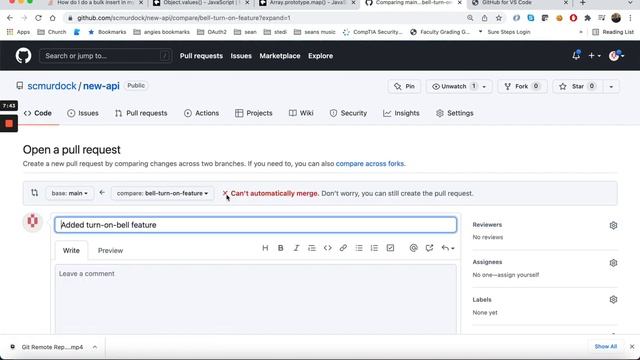Switch to the Issues repository tab

83,113
